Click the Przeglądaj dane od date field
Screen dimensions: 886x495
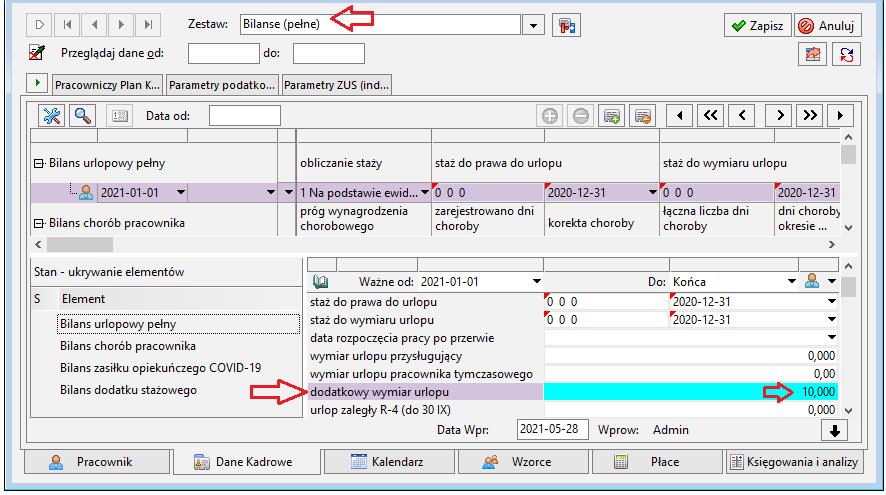[224, 54]
